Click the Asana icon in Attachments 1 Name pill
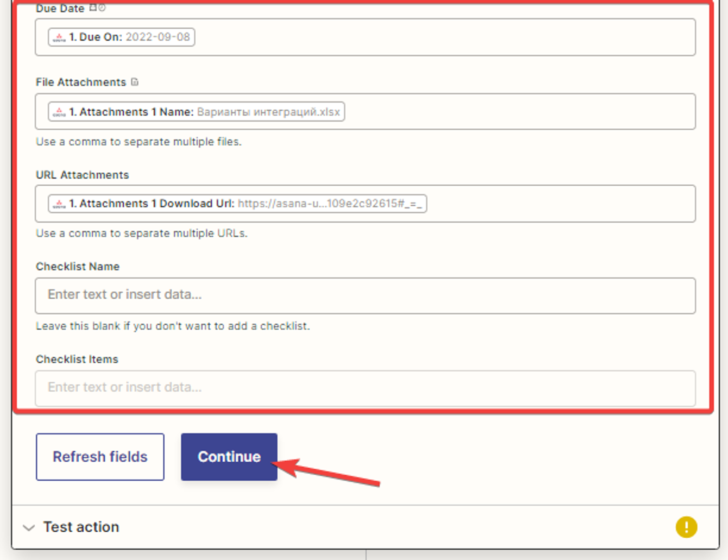 pos(60,112)
